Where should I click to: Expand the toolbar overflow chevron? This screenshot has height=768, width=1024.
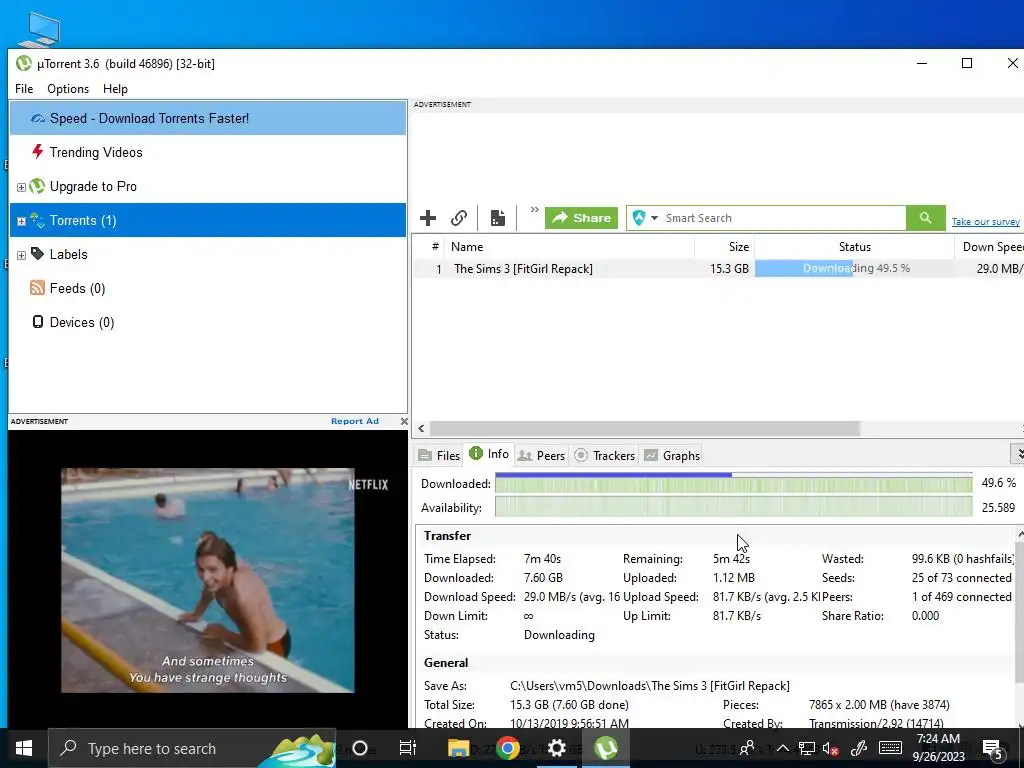[x=534, y=210]
